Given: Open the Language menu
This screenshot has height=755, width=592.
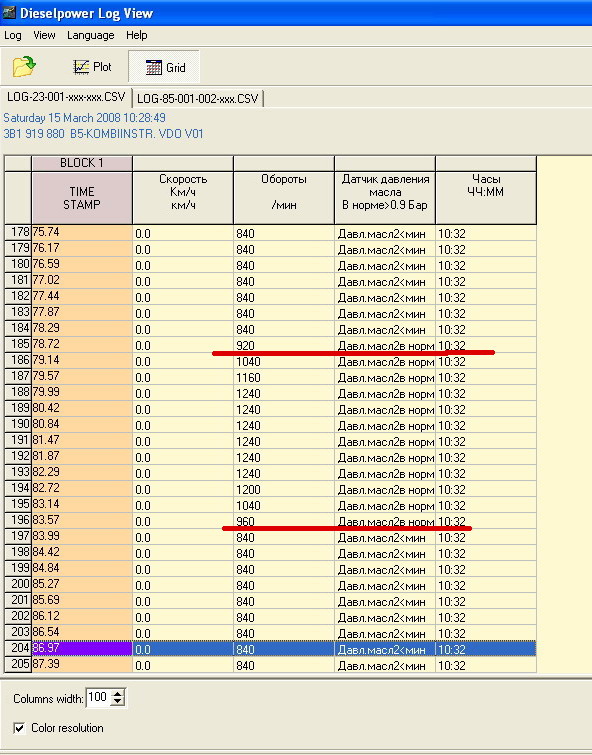Looking at the screenshot, I should pyautogui.click(x=91, y=35).
